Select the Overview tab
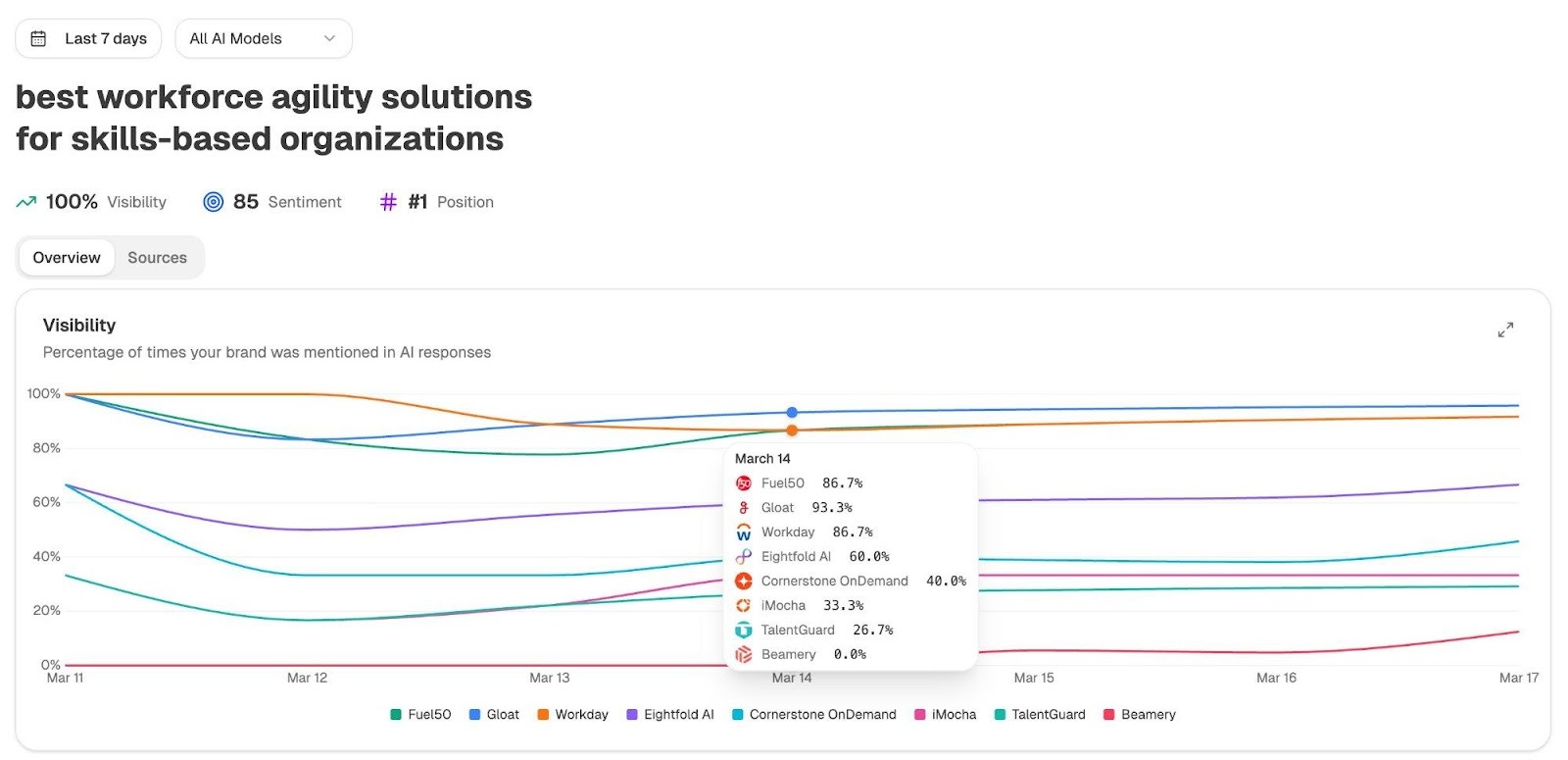 [x=66, y=257]
